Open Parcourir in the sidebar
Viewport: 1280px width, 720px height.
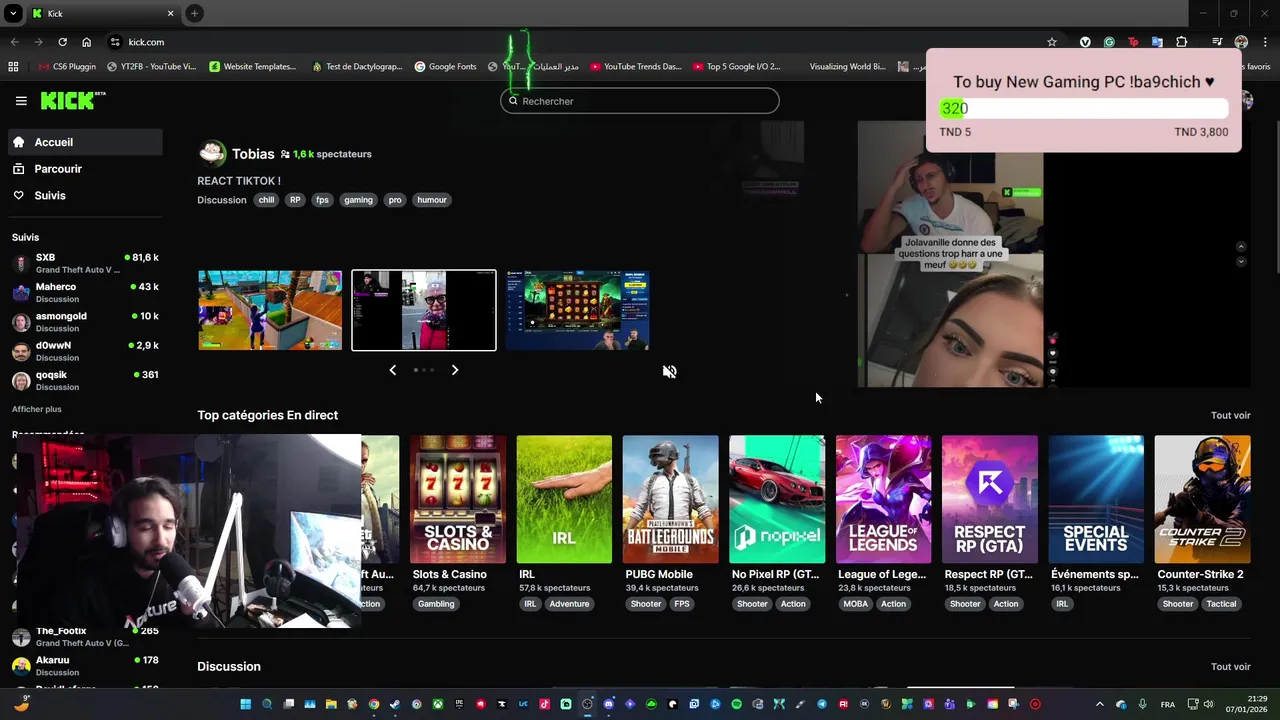tap(85, 169)
